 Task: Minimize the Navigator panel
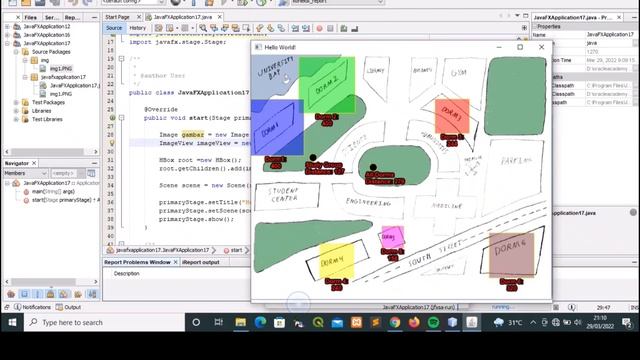pos(94,163)
